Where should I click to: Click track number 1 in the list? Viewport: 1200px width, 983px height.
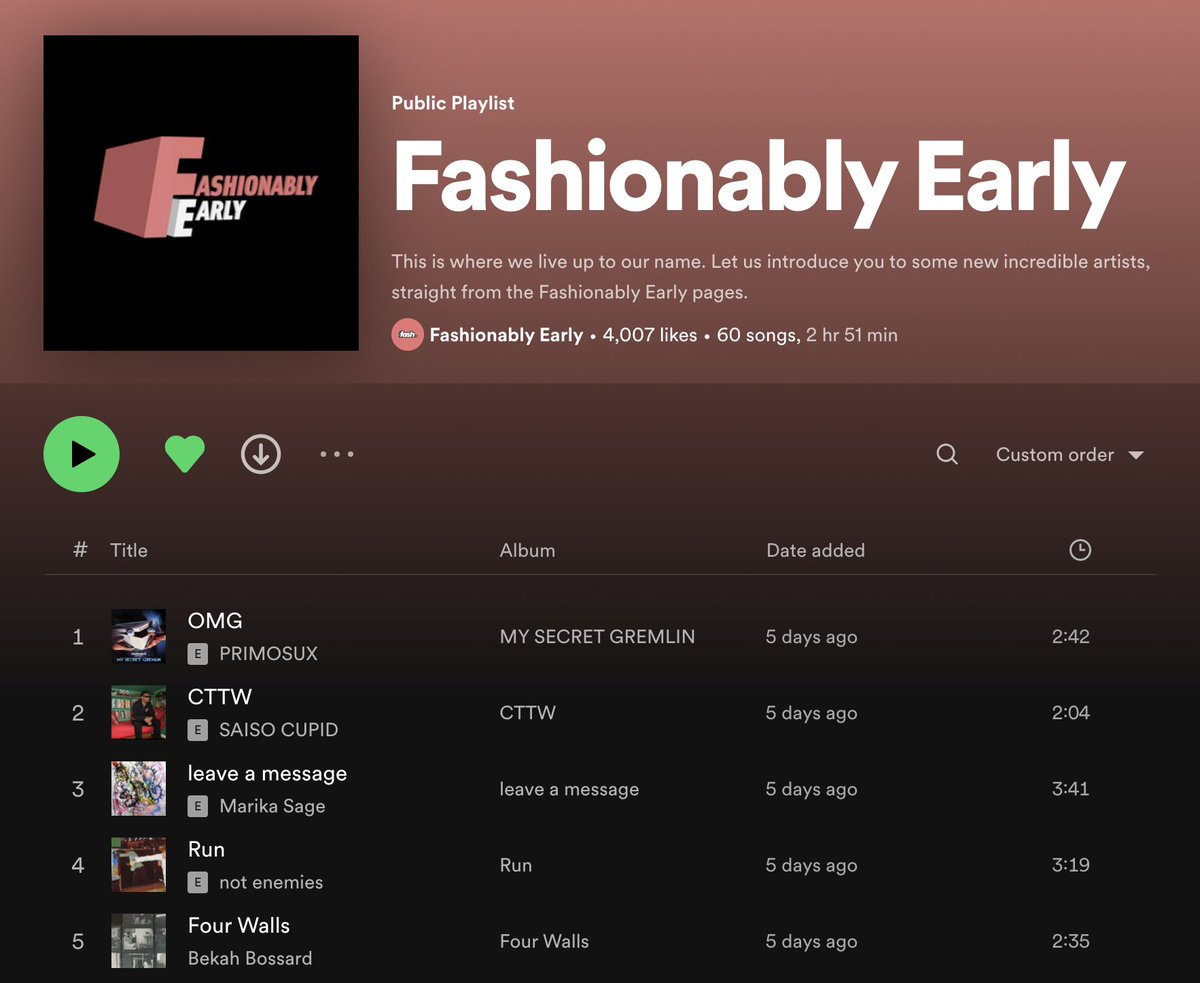pyautogui.click(x=78, y=637)
